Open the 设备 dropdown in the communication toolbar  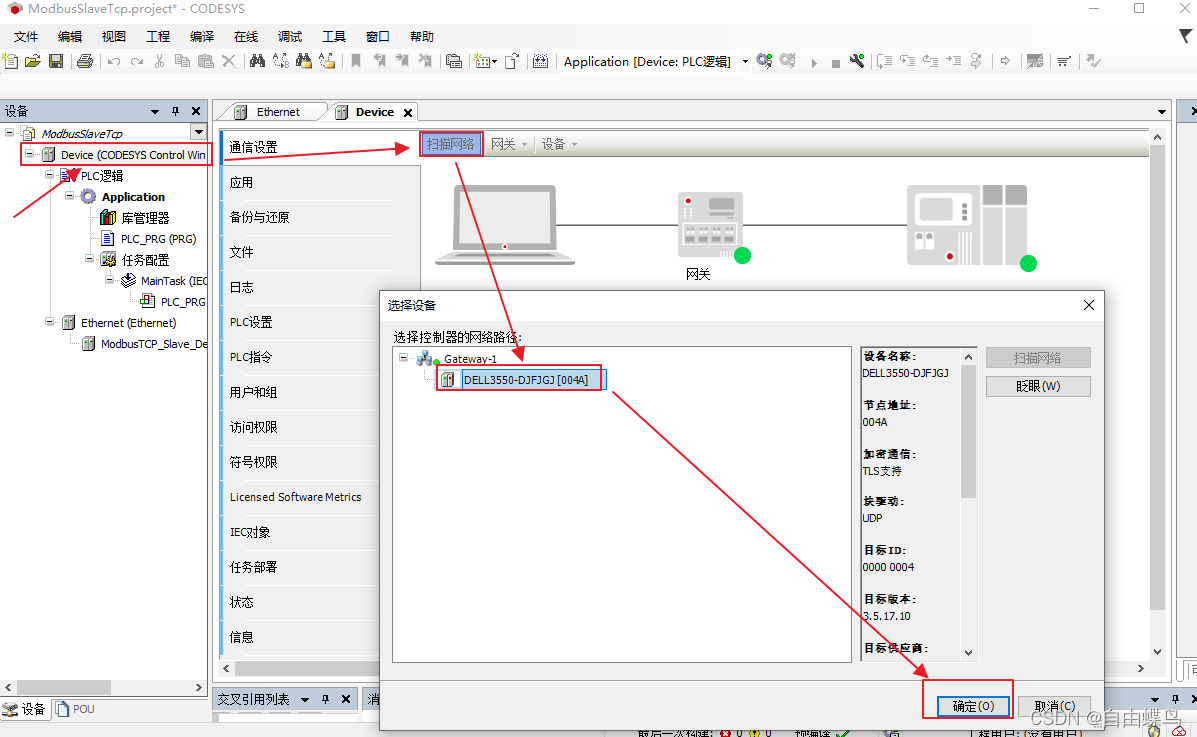(x=560, y=144)
